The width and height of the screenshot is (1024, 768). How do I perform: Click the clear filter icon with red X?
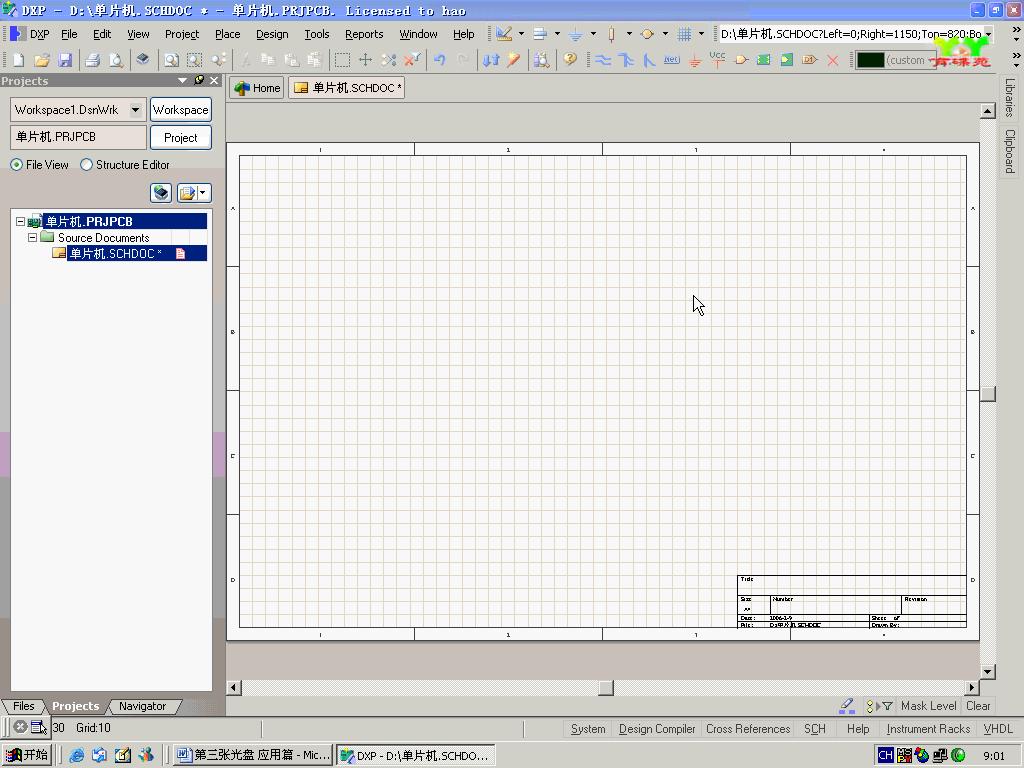click(412, 60)
